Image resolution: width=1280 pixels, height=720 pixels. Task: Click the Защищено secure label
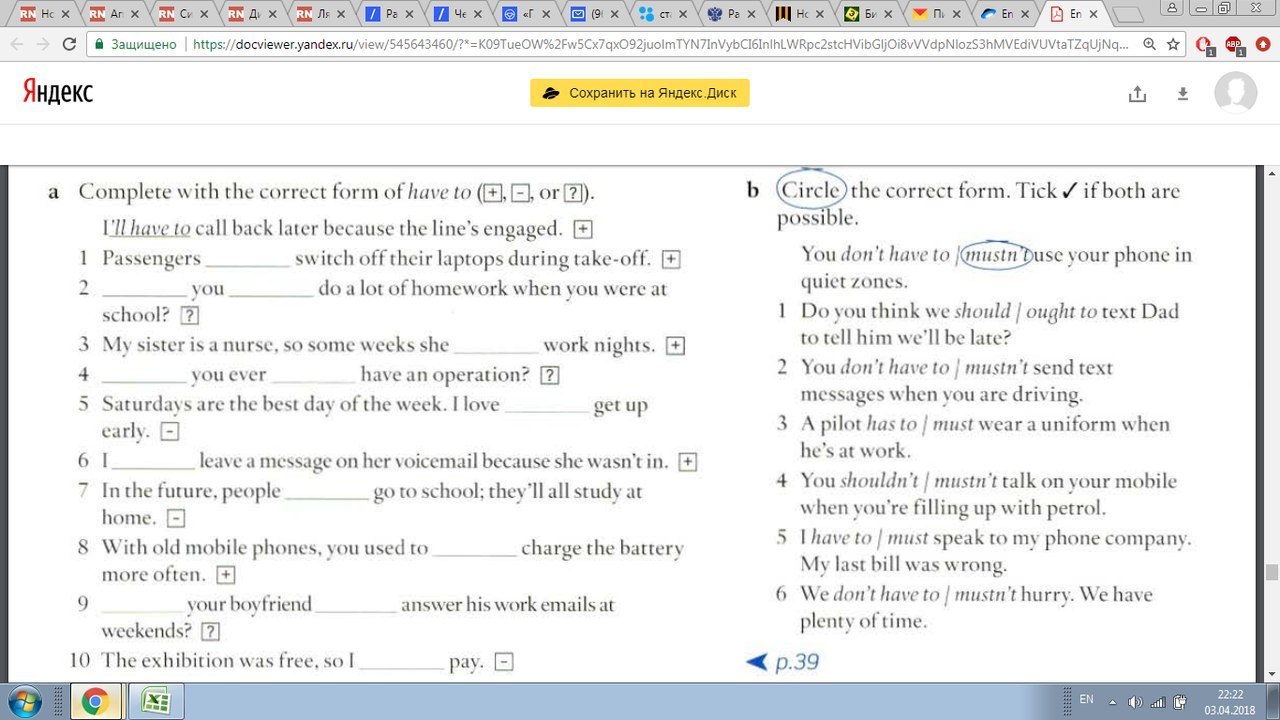tap(142, 45)
